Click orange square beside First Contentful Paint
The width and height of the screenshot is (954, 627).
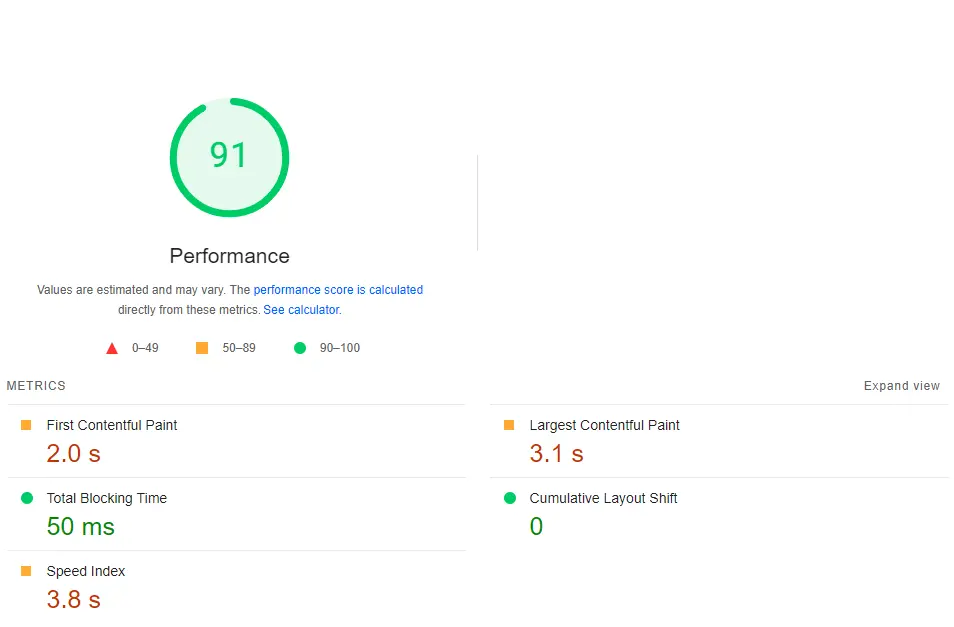pyautogui.click(x=26, y=425)
